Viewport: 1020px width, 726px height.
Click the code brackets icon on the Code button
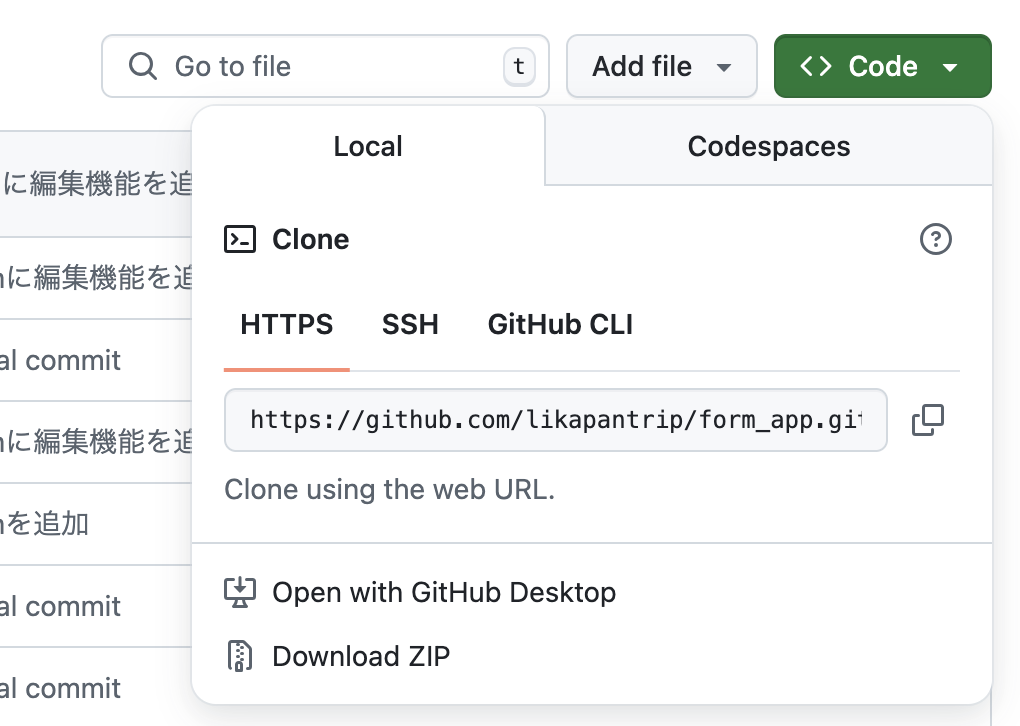tap(816, 65)
